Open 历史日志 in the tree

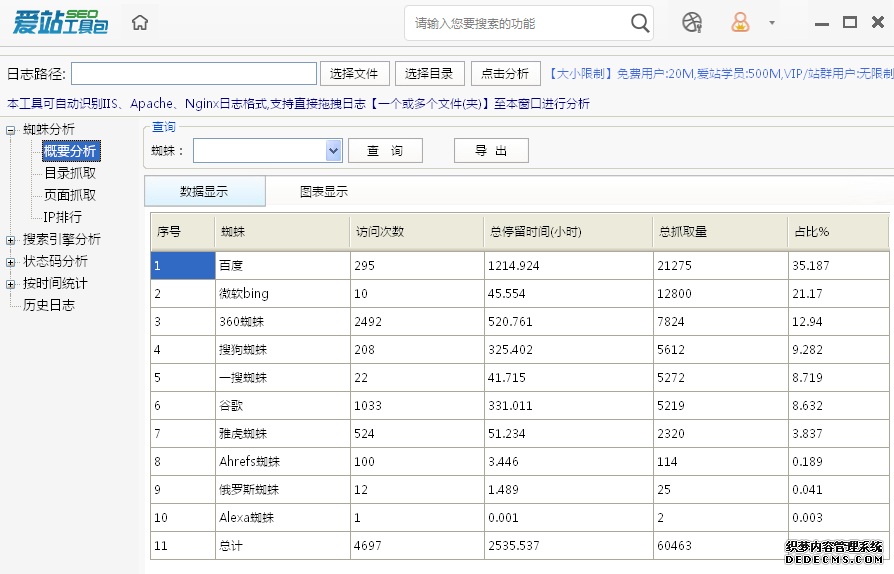pyautogui.click(x=49, y=305)
